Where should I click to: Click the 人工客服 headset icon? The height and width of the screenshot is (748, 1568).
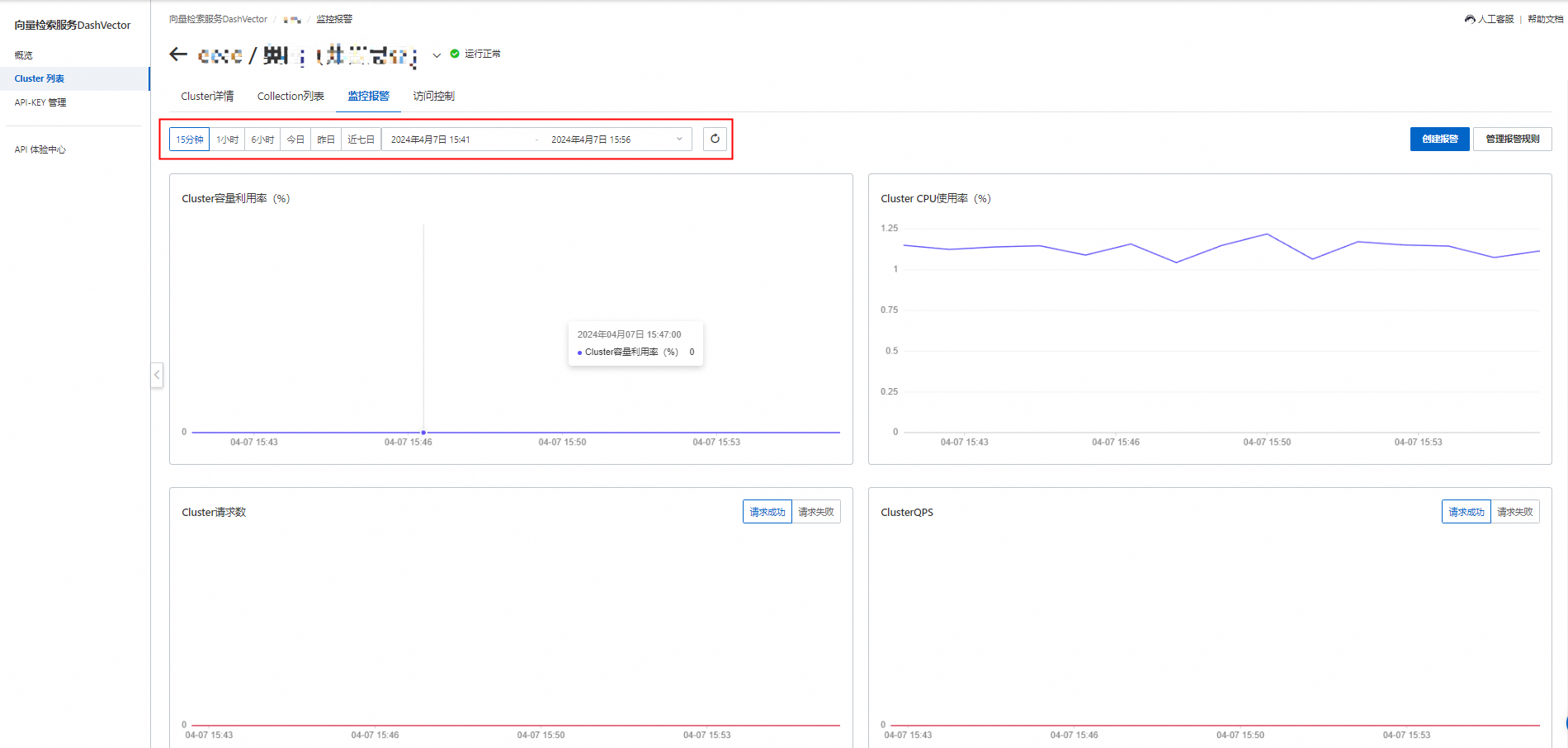point(1470,19)
